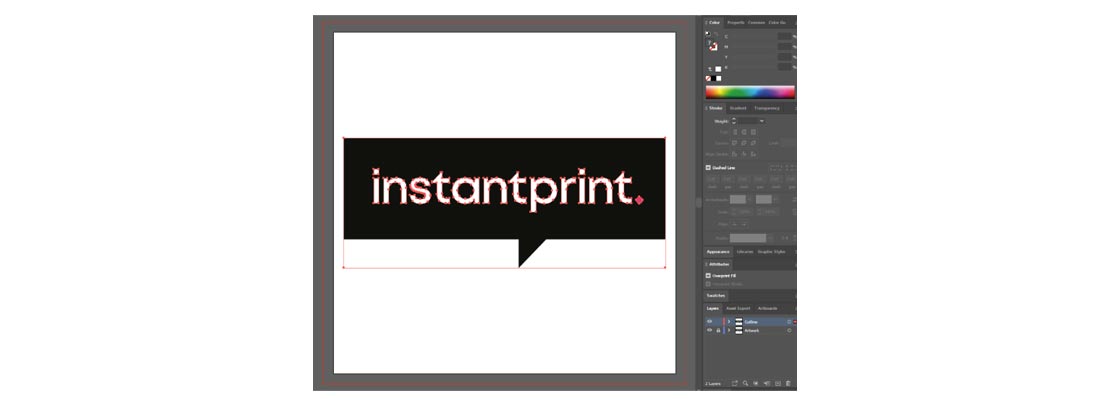This screenshot has width=1110, height=406.
Task: Pick a color from the spectrum bar
Action: [x=750, y=92]
